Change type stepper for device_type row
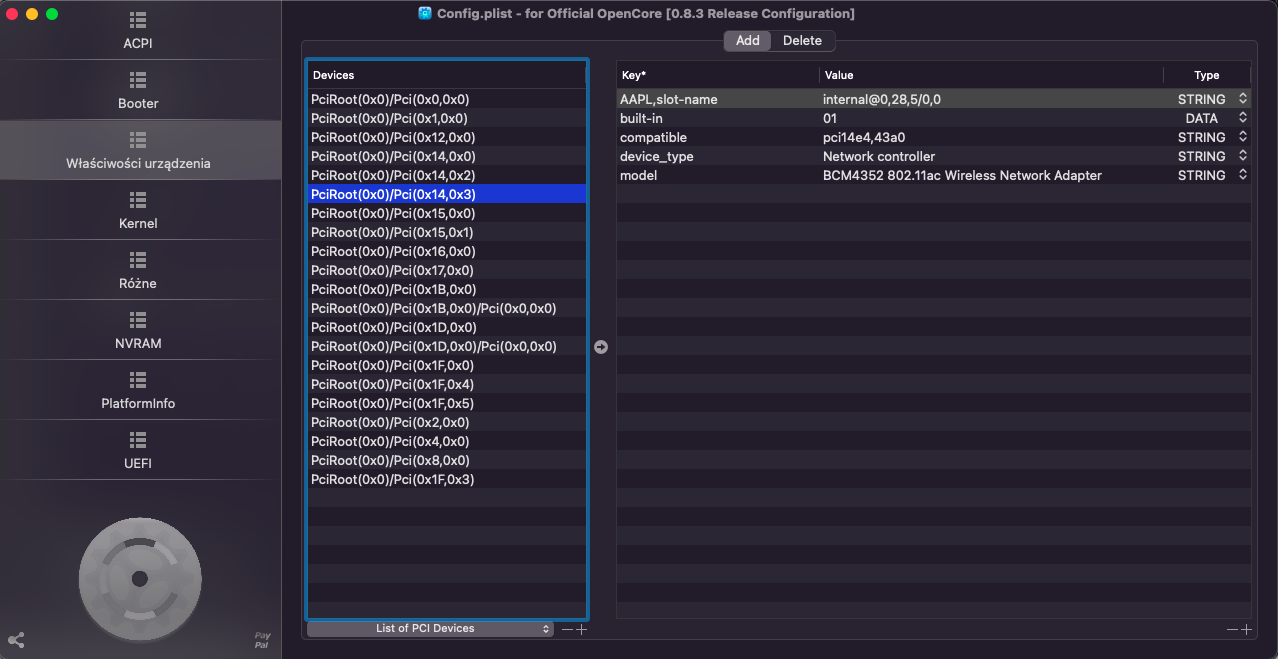The image size is (1278, 659). coord(1243,156)
